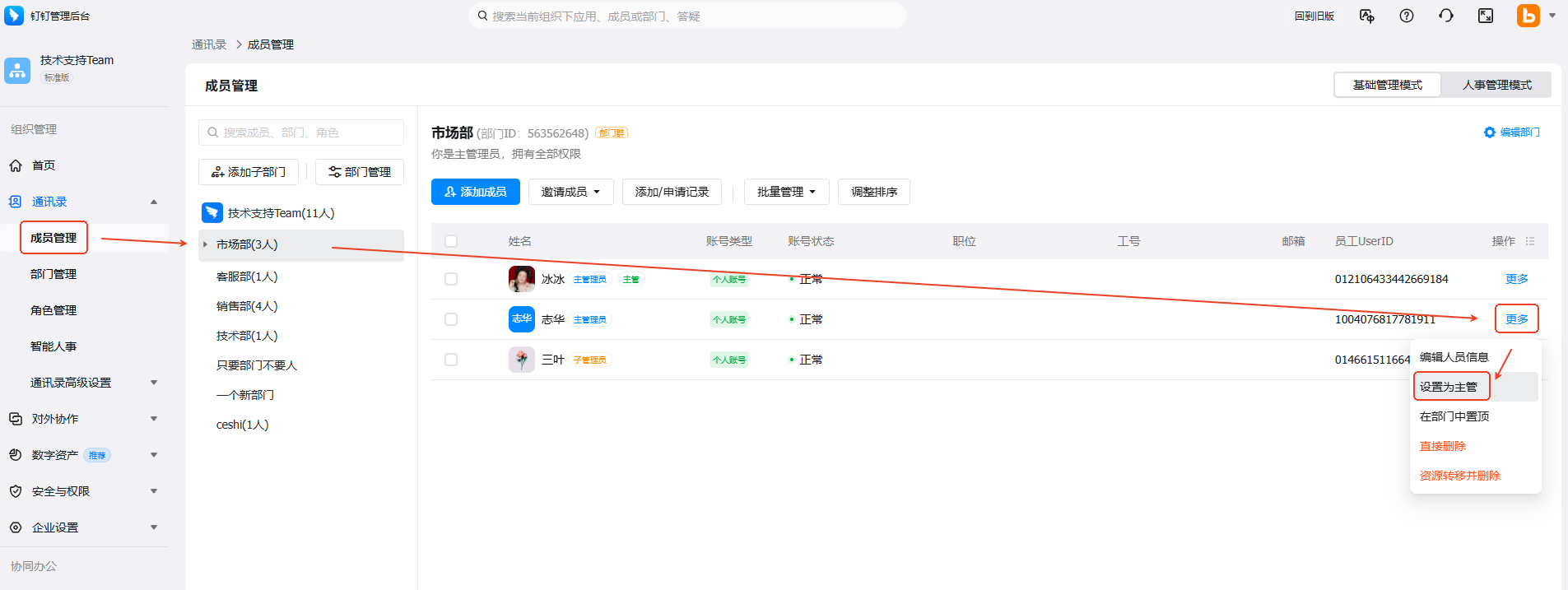Click the 首页 home icon in sidebar
1568x590 pixels.
pyautogui.click(x=16, y=165)
